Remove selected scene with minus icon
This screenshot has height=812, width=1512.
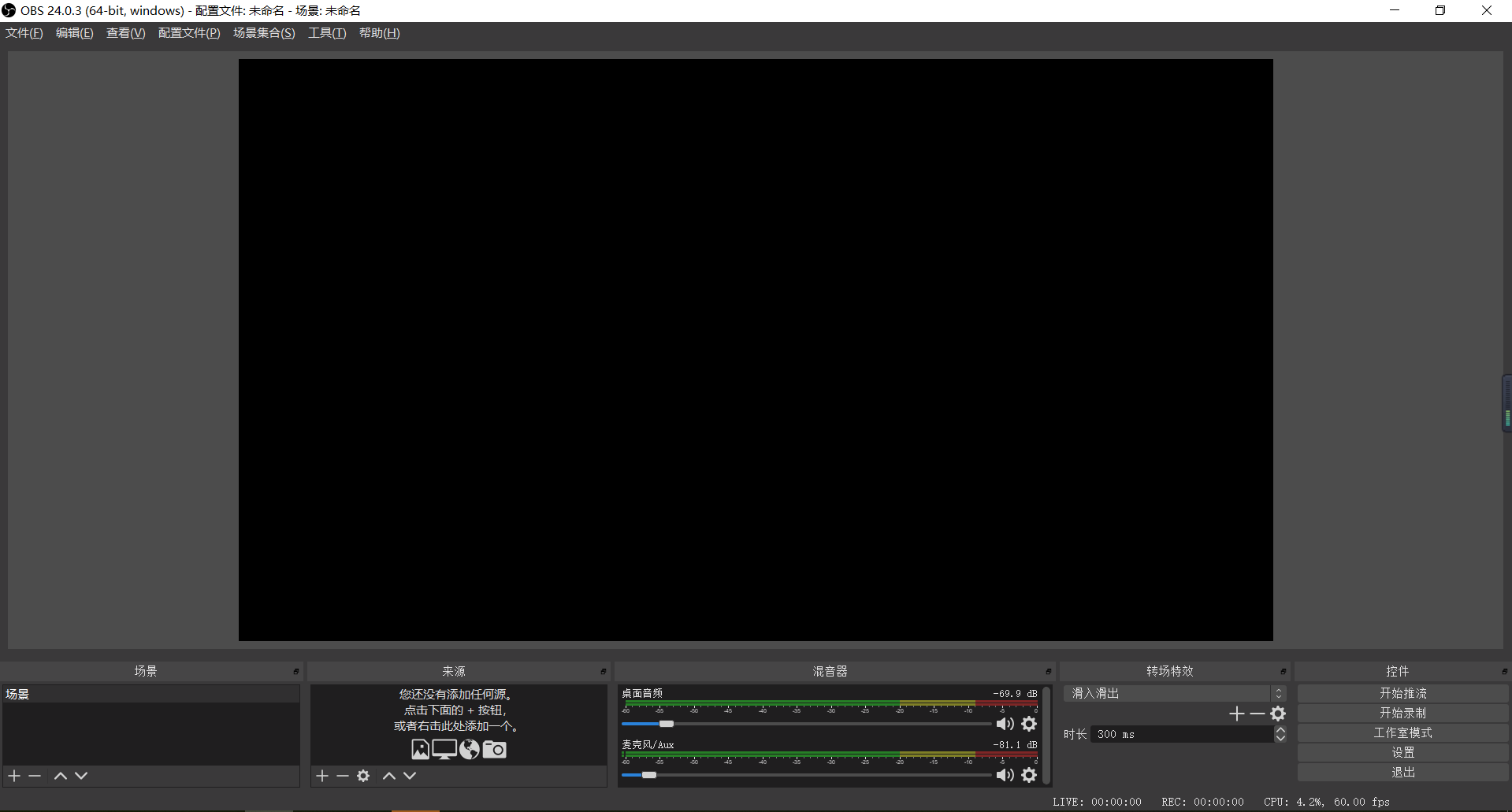(x=35, y=776)
